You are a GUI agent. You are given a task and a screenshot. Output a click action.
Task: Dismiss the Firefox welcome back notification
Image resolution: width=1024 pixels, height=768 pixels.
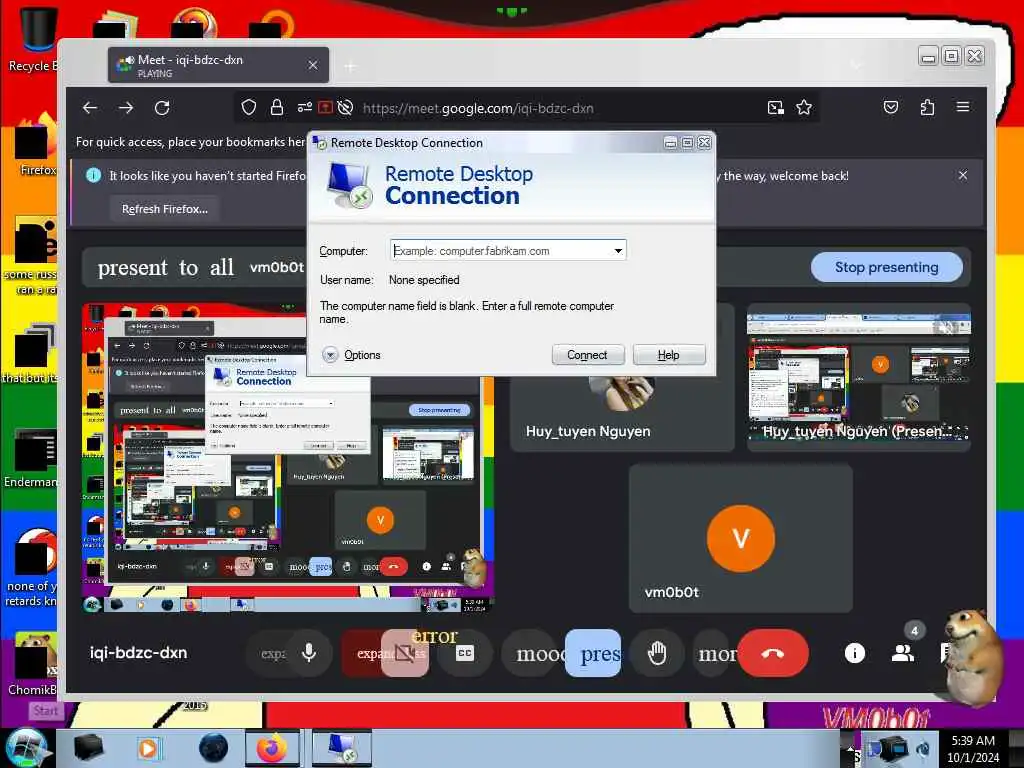(963, 175)
